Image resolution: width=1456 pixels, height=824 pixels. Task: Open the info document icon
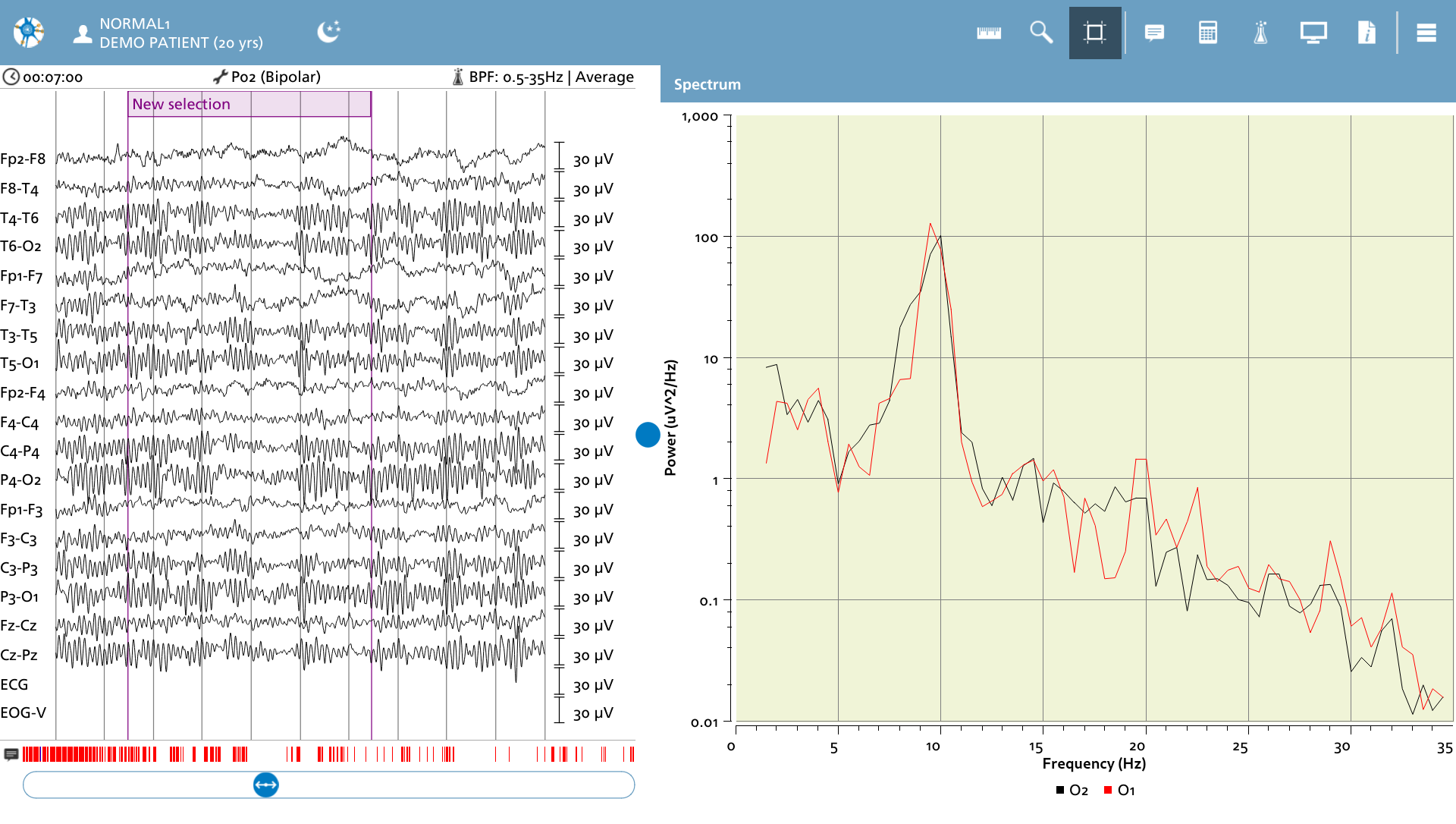click(x=1367, y=33)
